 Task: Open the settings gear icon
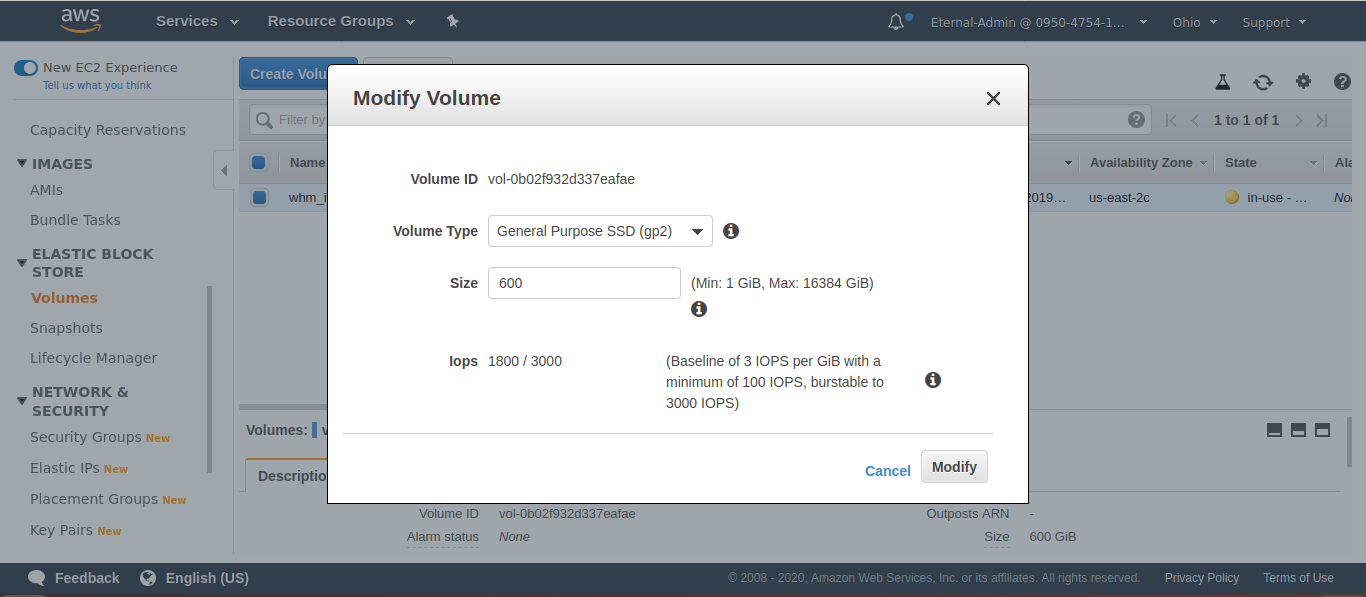(1303, 82)
